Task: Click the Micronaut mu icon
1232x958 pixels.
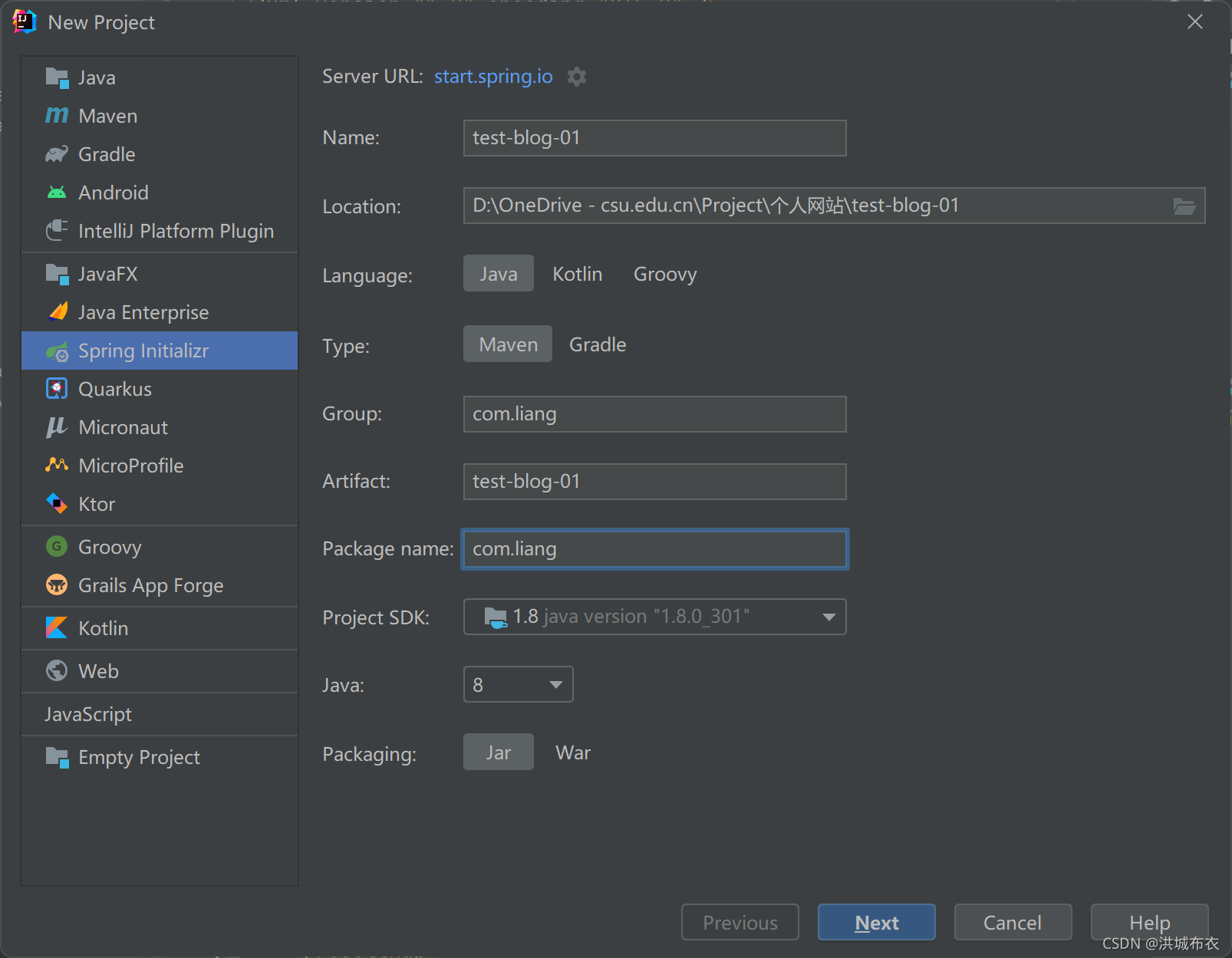Action: pyautogui.click(x=57, y=427)
